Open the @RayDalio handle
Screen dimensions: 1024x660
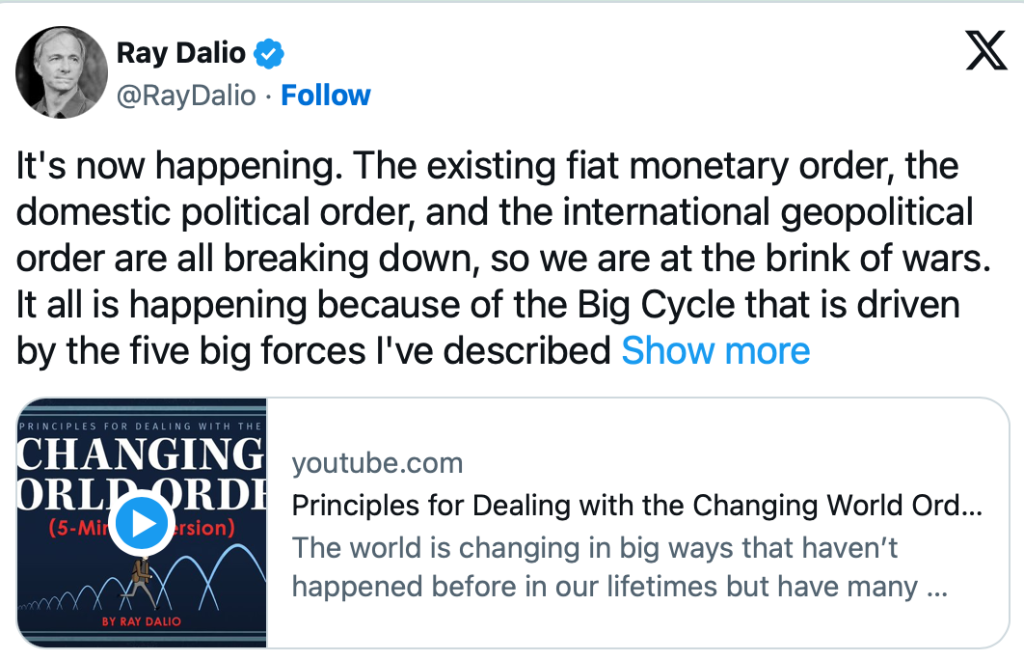tap(186, 95)
